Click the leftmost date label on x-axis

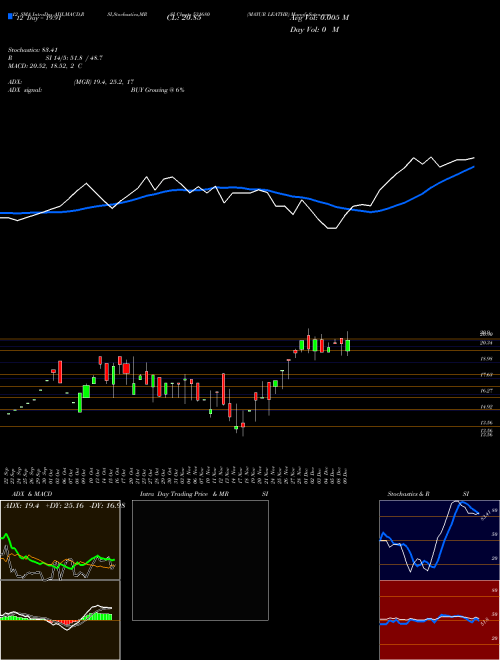point(7,475)
